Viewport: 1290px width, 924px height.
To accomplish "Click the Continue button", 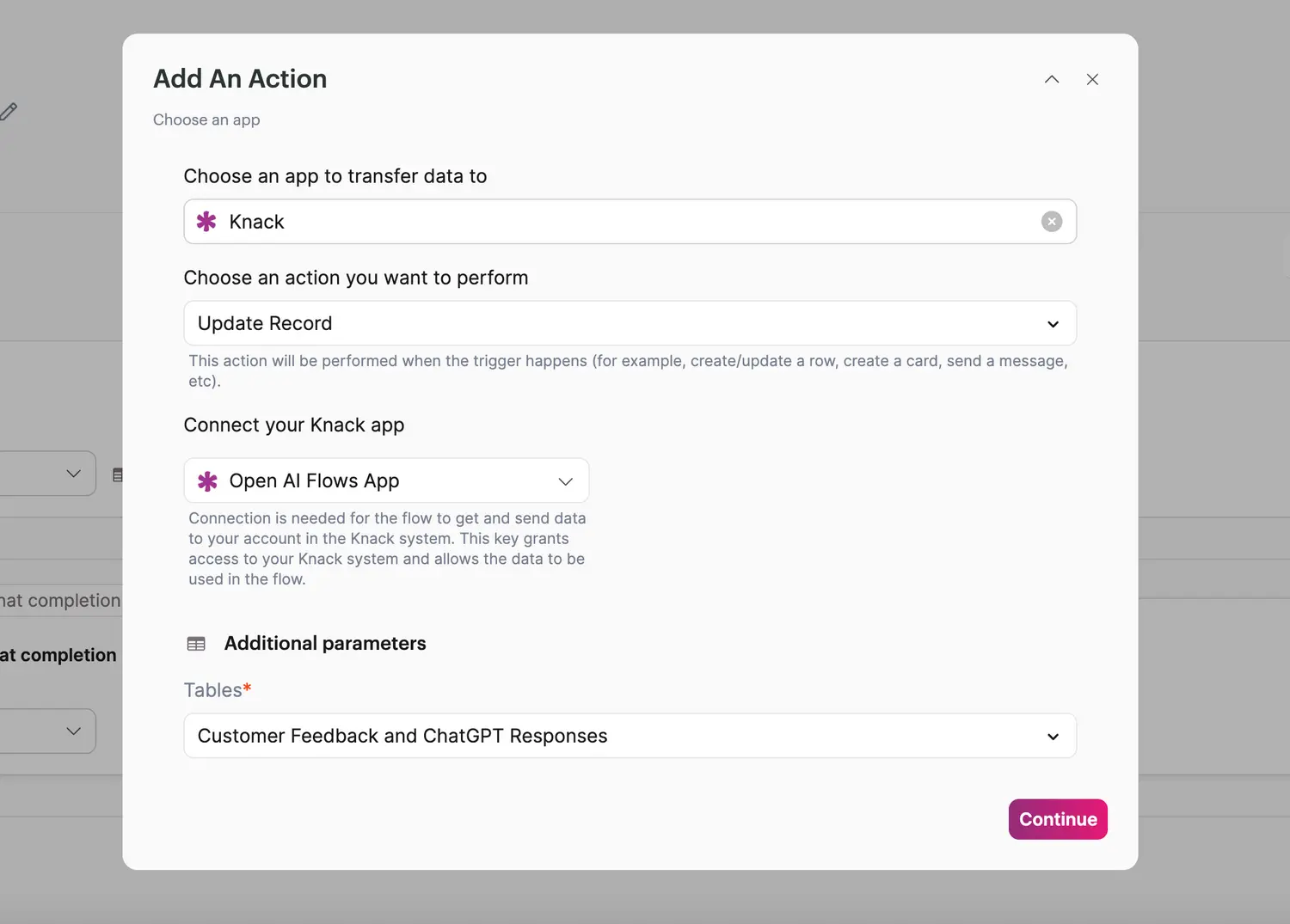I will coord(1057,819).
